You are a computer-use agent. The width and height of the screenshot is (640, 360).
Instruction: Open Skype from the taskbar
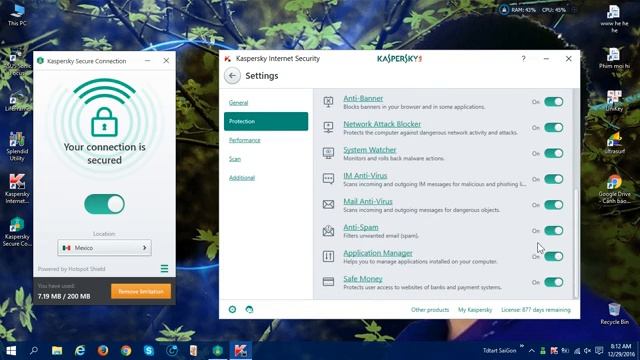tap(149, 351)
